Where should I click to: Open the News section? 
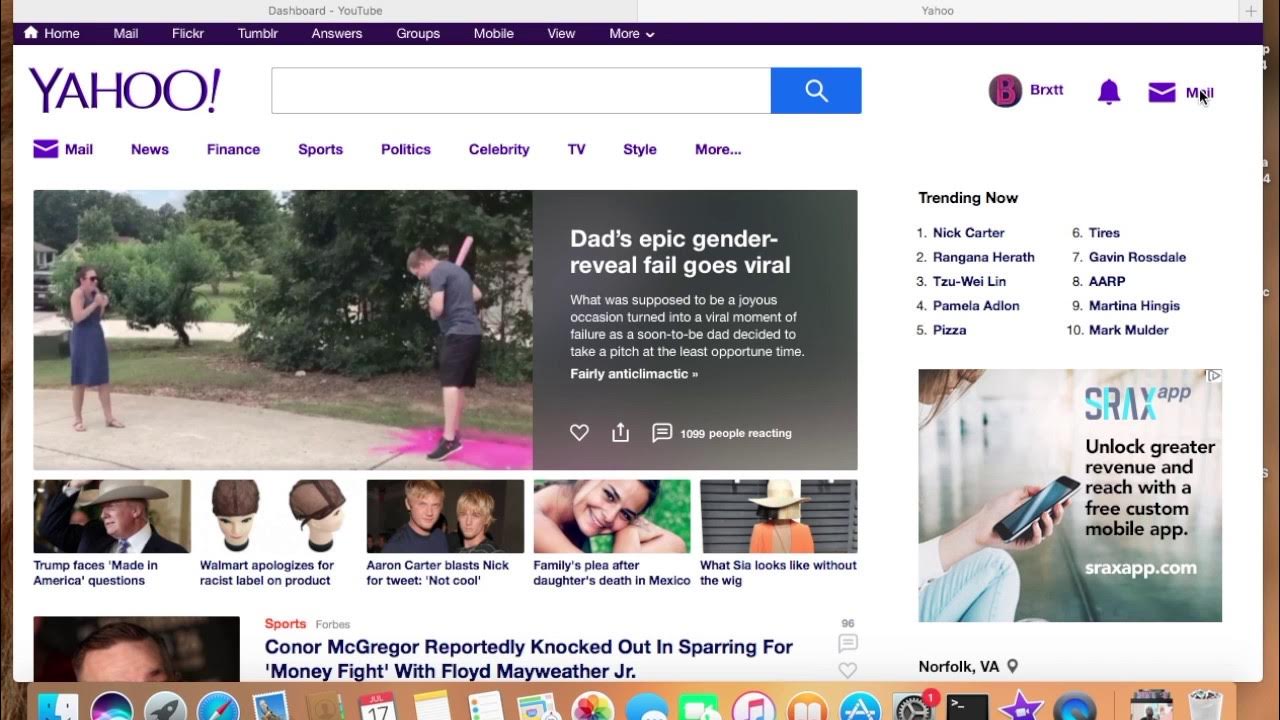pos(150,149)
